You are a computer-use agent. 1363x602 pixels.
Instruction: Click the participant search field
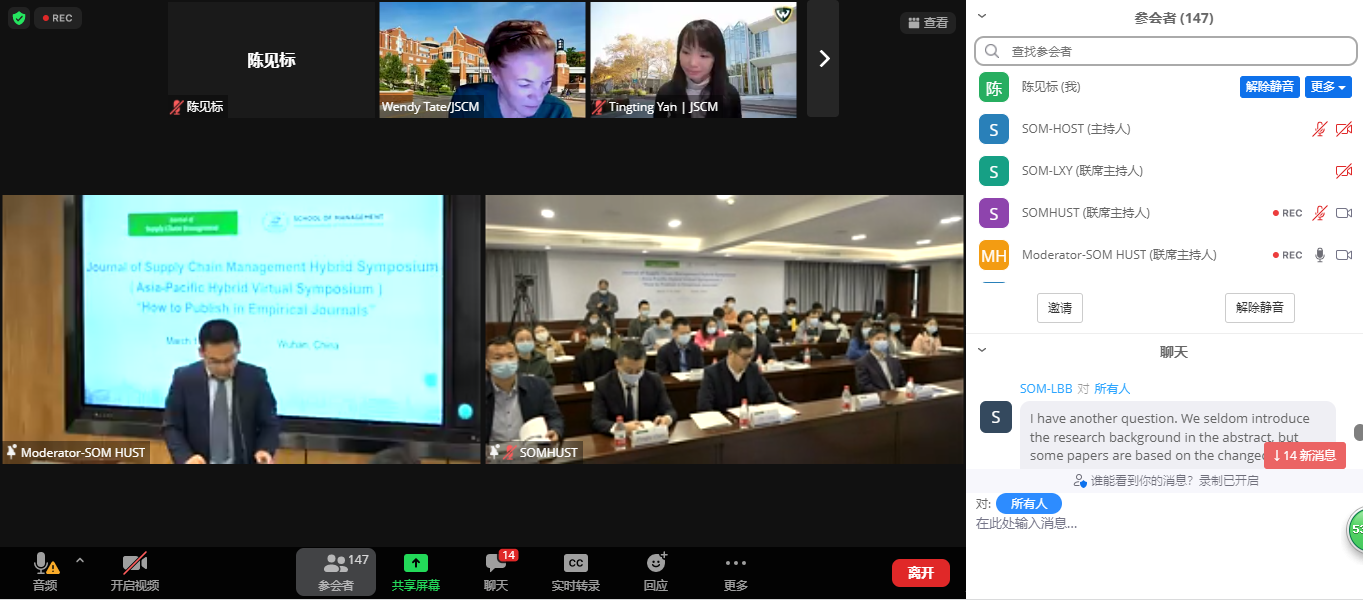tap(1164, 51)
